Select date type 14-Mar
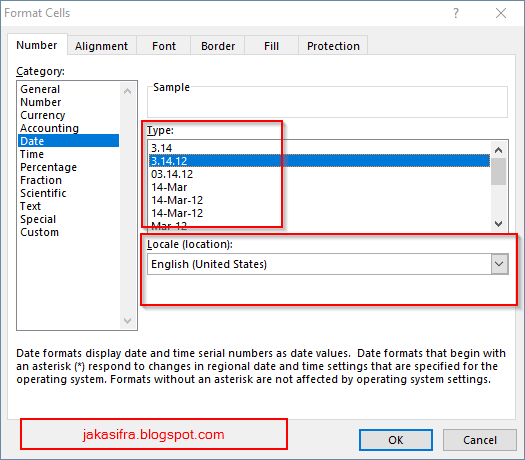The image size is (525, 460). (x=319, y=187)
